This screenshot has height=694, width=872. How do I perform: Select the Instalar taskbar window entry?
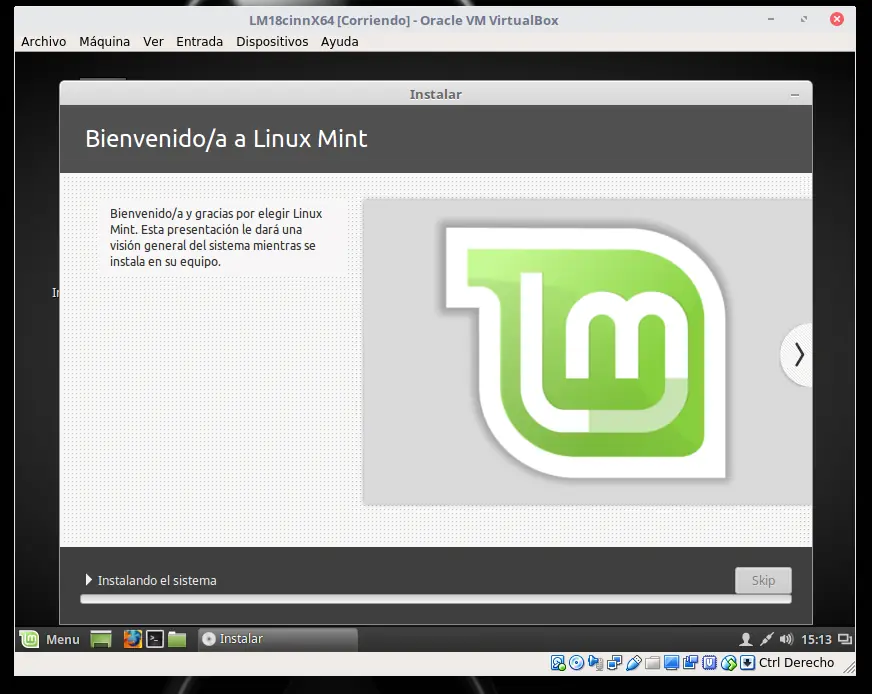(x=278, y=640)
